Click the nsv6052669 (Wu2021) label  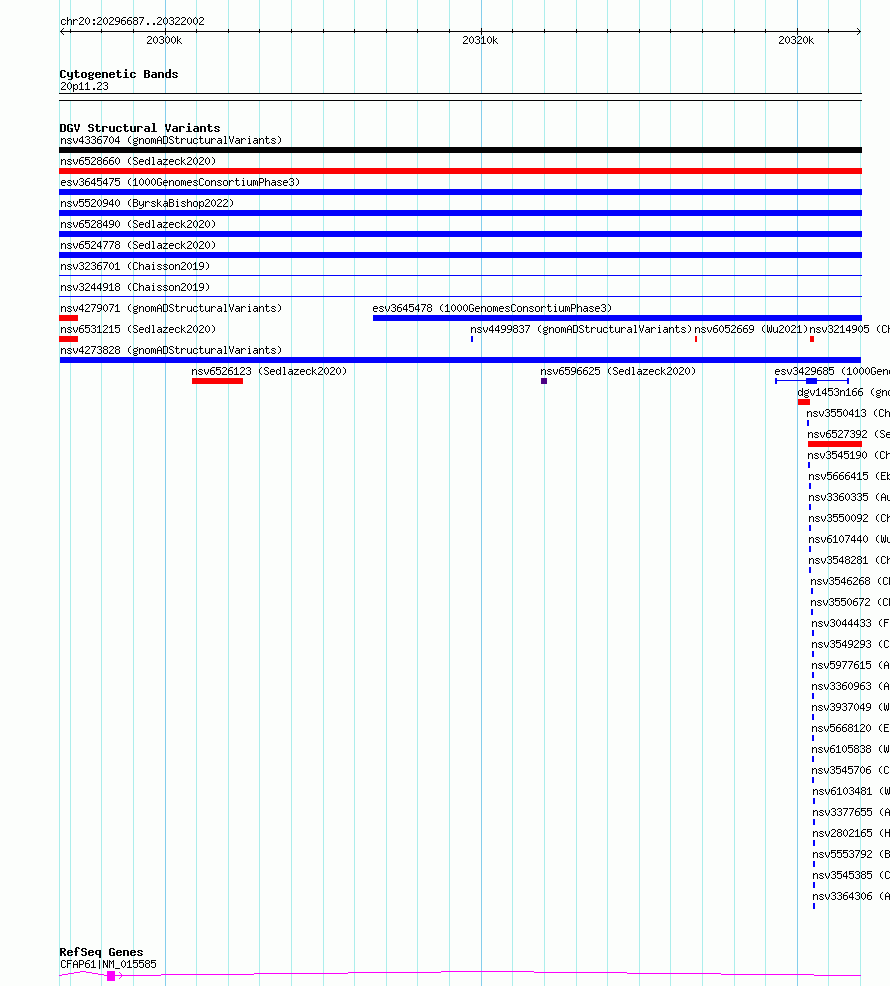(751, 329)
